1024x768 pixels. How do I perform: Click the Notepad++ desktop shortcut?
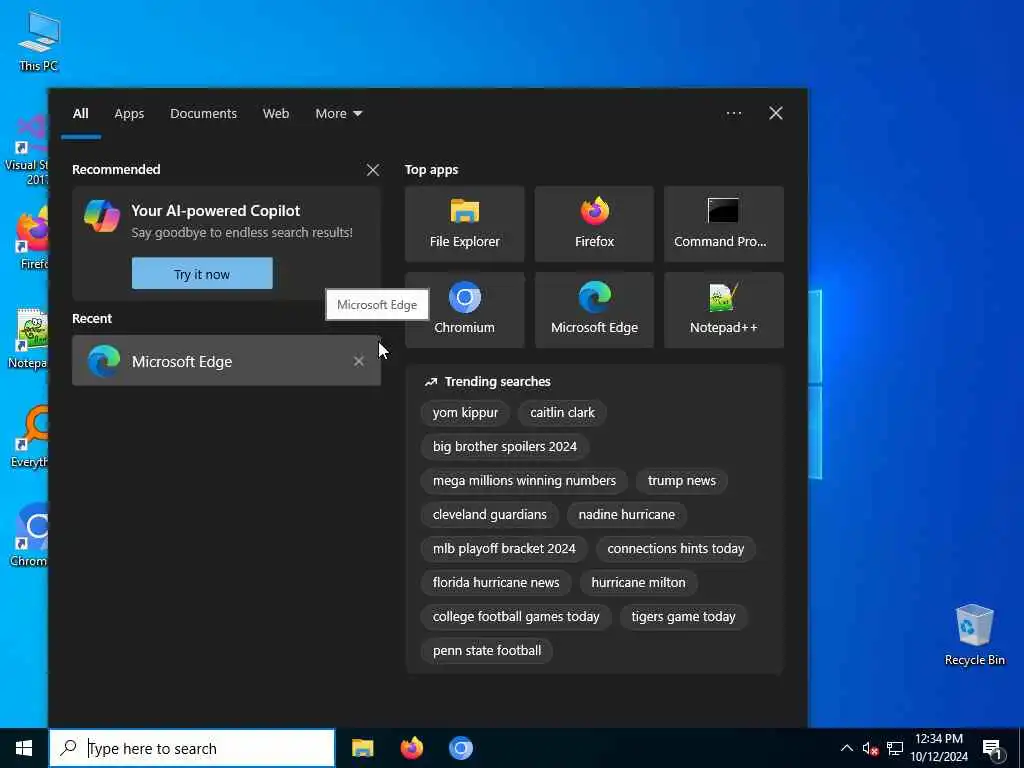pyautogui.click(x=29, y=338)
